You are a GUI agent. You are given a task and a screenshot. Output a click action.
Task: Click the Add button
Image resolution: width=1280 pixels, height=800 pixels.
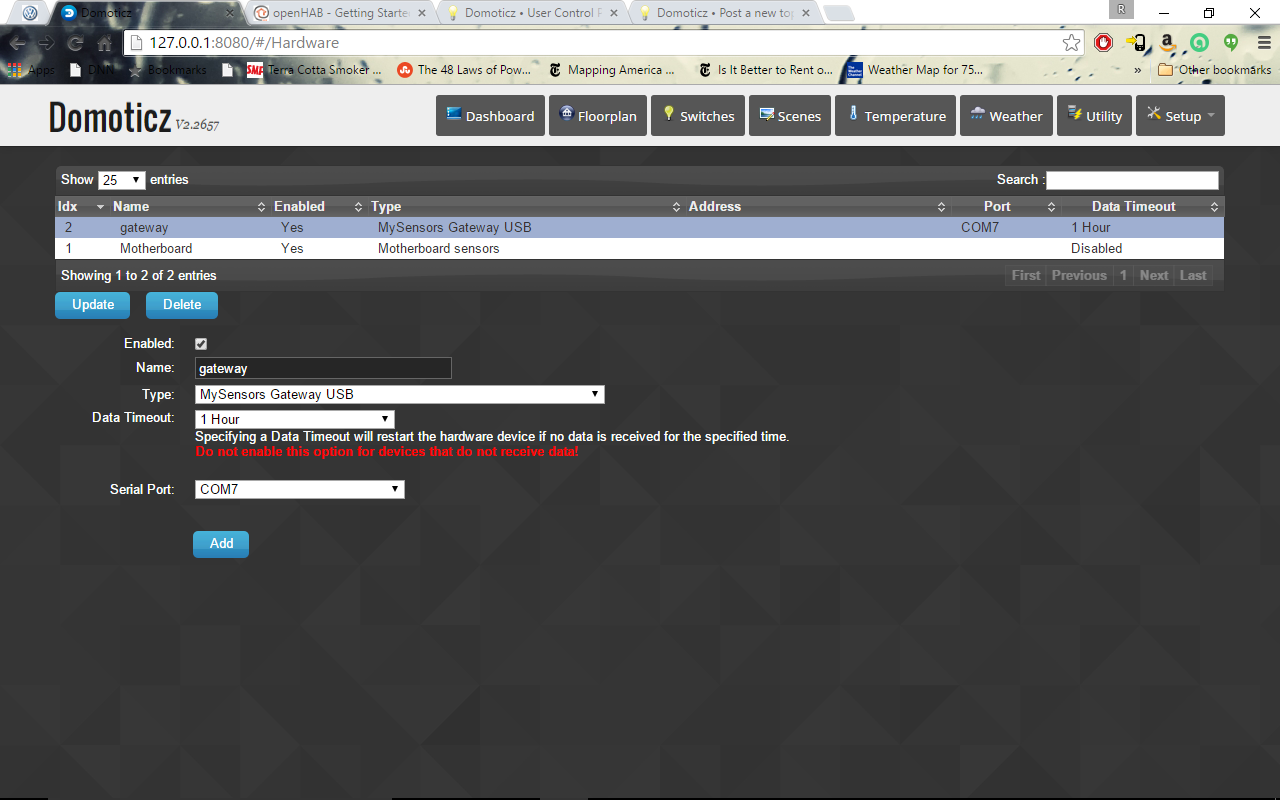tap(221, 544)
